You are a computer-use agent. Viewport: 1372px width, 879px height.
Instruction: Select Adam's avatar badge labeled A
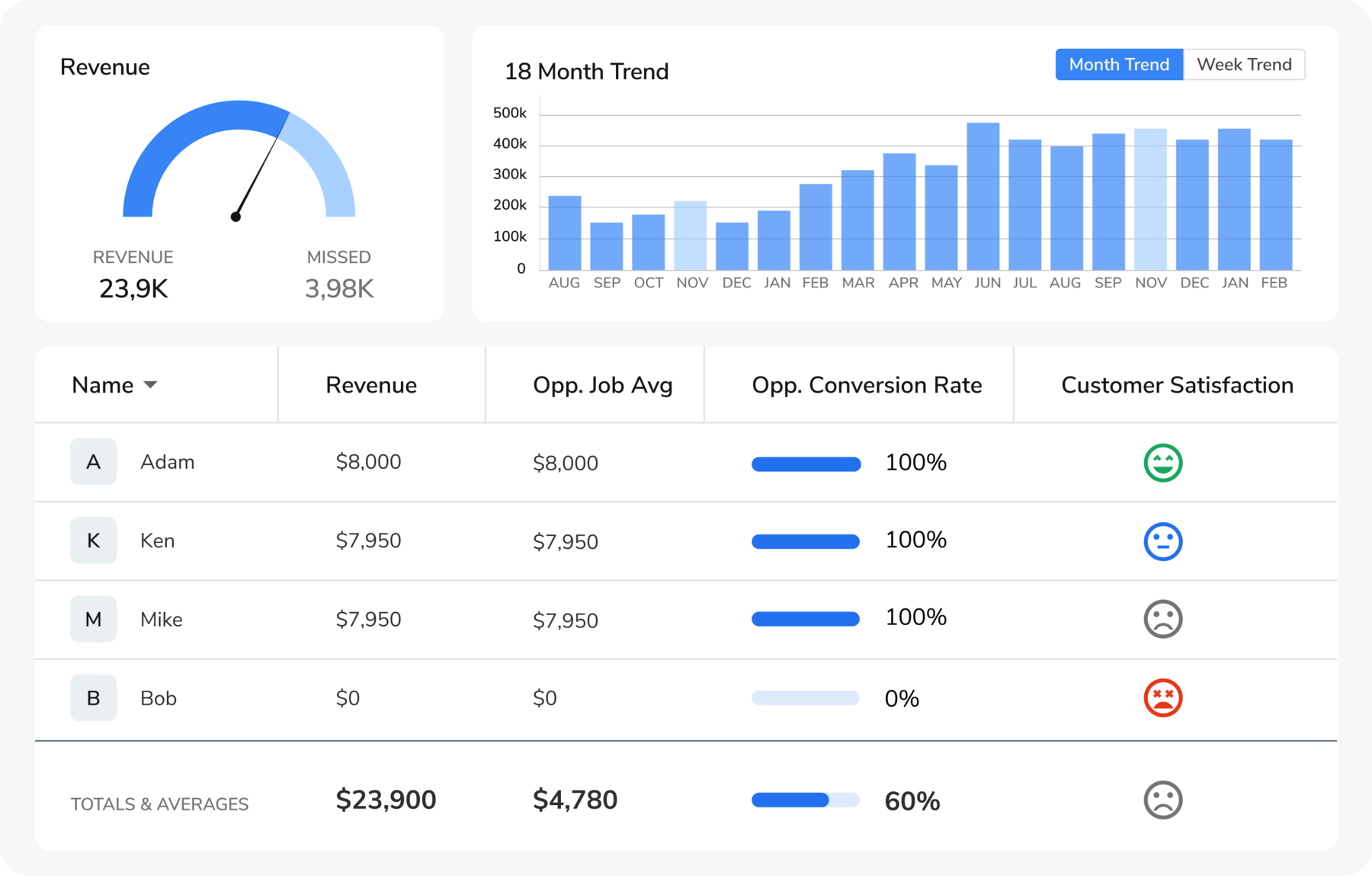pyautogui.click(x=93, y=461)
